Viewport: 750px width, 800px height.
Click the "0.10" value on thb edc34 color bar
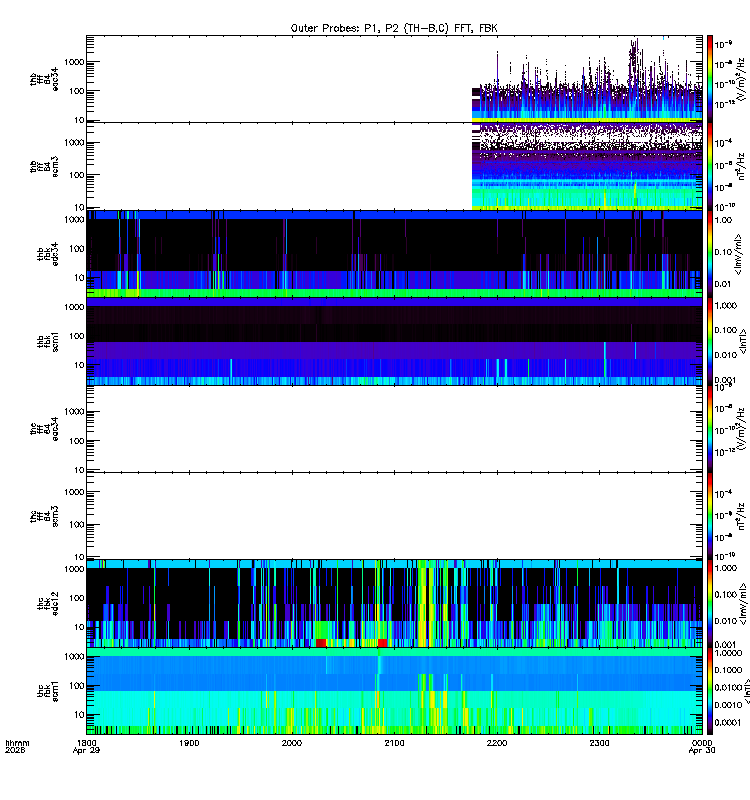(x=723, y=252)
